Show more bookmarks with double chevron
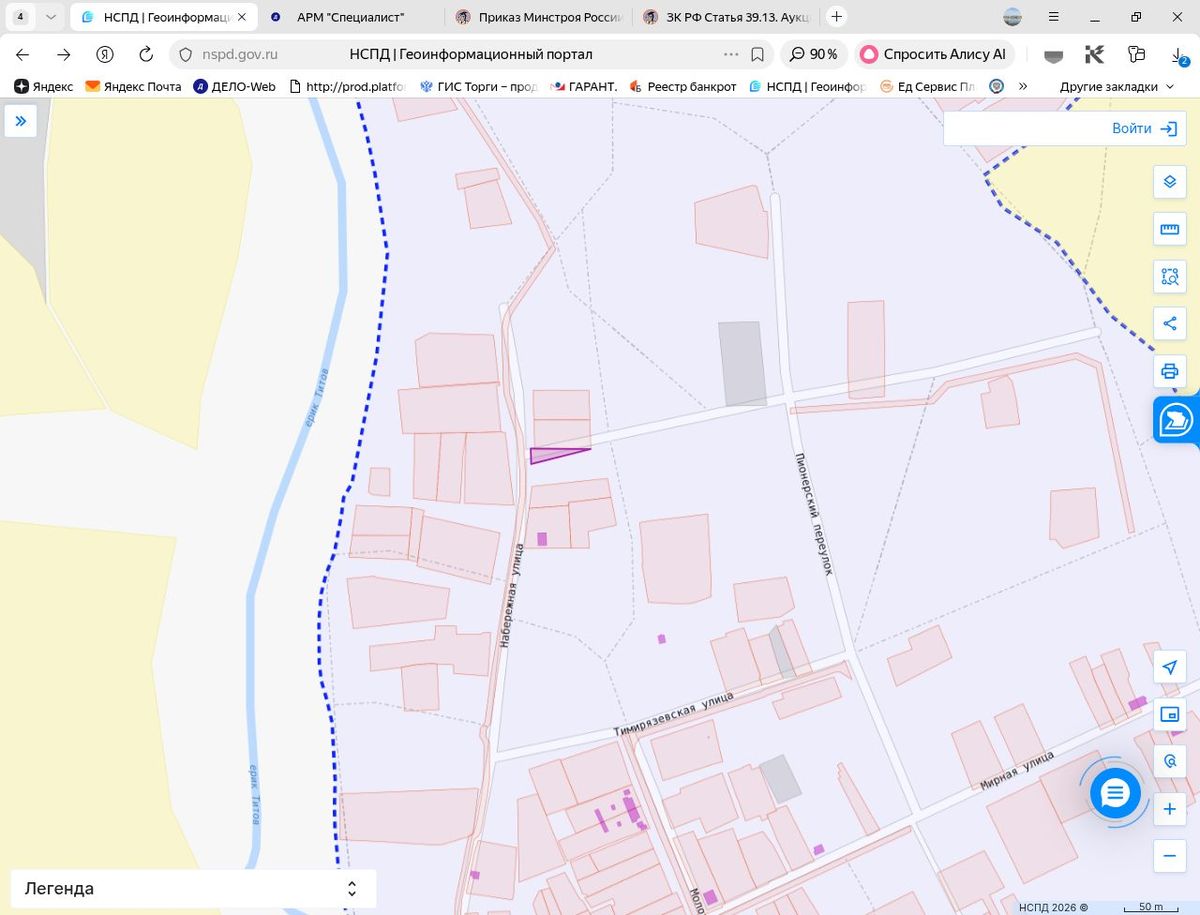 point(1023,87)
